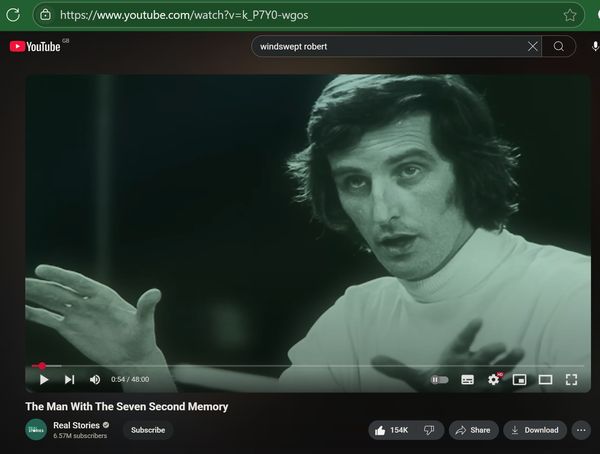600x454 pixels.
Task: Skip to the next video
Action: pyautogui.click(x=69, y=379)
